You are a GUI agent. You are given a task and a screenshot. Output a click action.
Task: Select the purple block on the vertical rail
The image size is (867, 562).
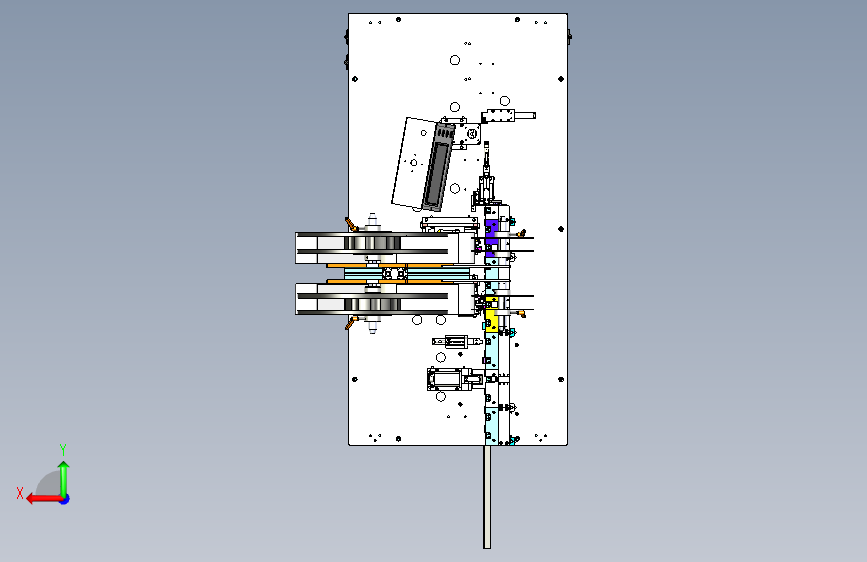491,238
